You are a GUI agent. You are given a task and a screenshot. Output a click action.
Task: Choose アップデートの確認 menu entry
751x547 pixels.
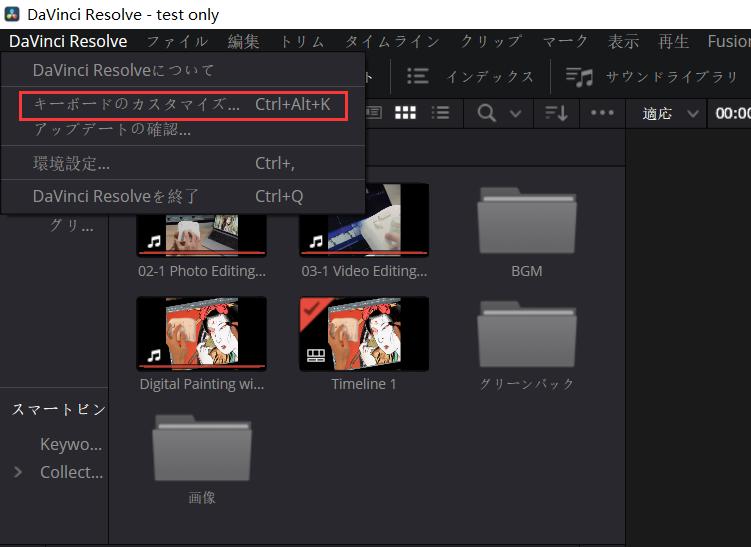click(183, 129)
